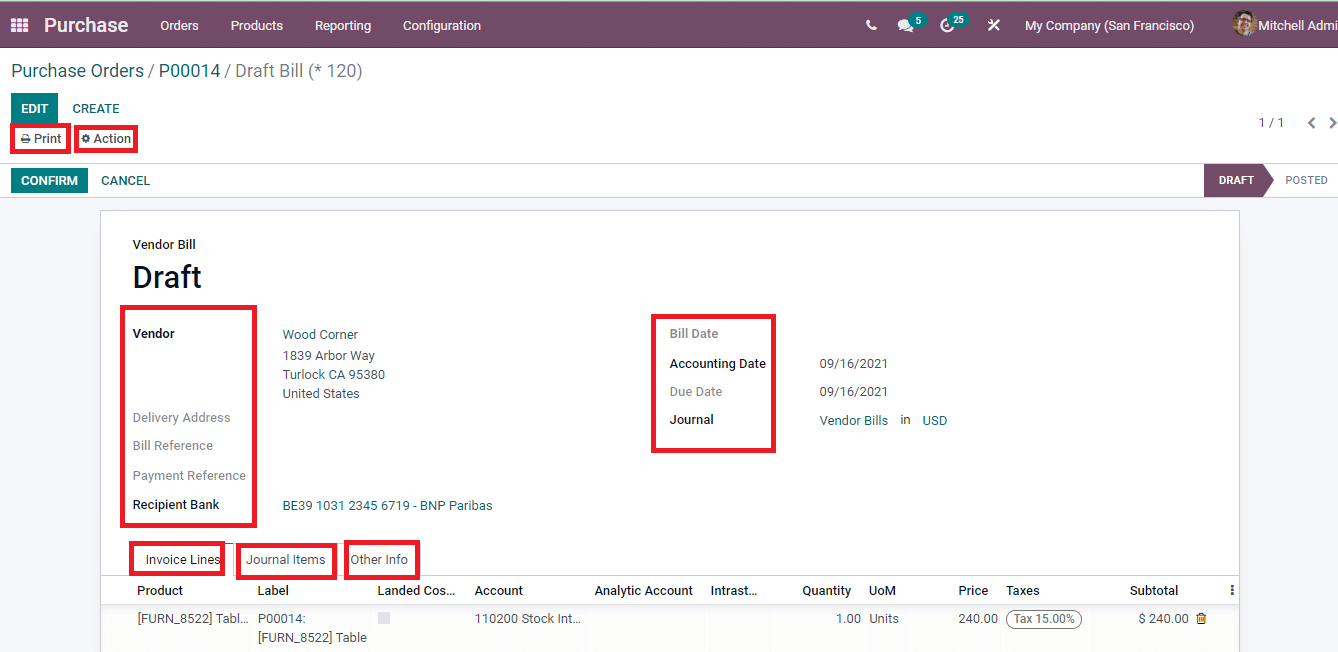Viewport: 1338px width, 652px height.
Task: Go to previous record arrow
Action: (1311, 123)
